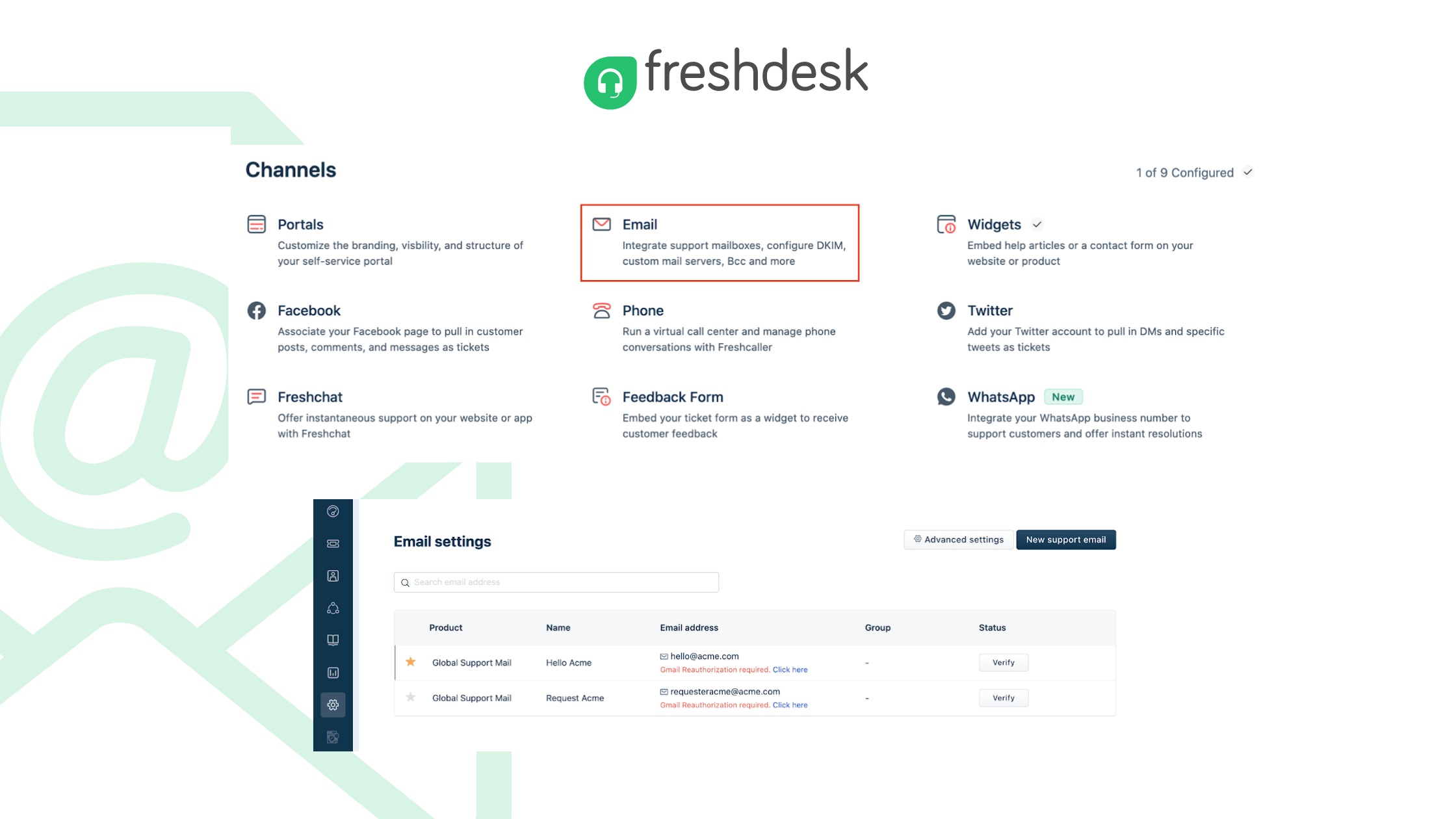Click the Email channel icon
1456x819 pixels.
(601, 223)
